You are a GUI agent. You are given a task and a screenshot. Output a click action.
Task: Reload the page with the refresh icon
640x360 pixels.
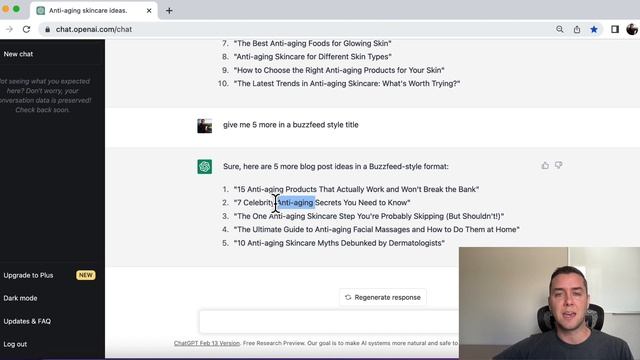[27, 29]
